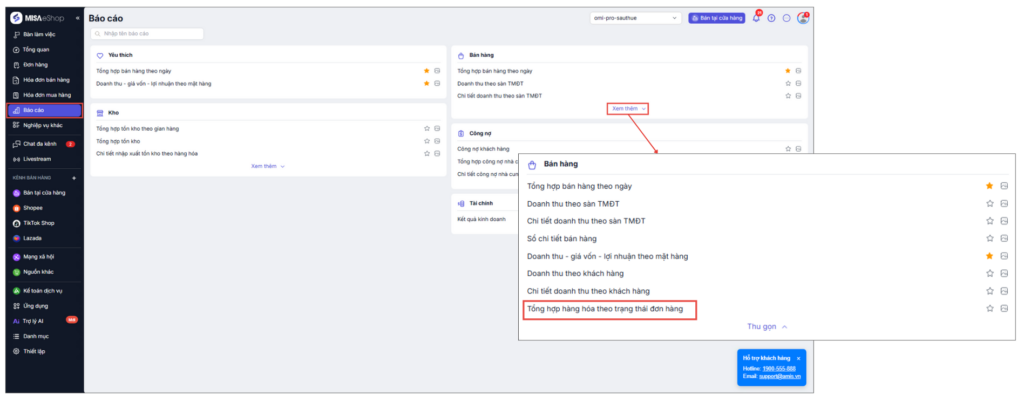This screenshot has width=1024, height=402.
Task: Open Tổng hợp hàng hóa theo trạng thái đơn hàng
Action: (x=605, y=309)
